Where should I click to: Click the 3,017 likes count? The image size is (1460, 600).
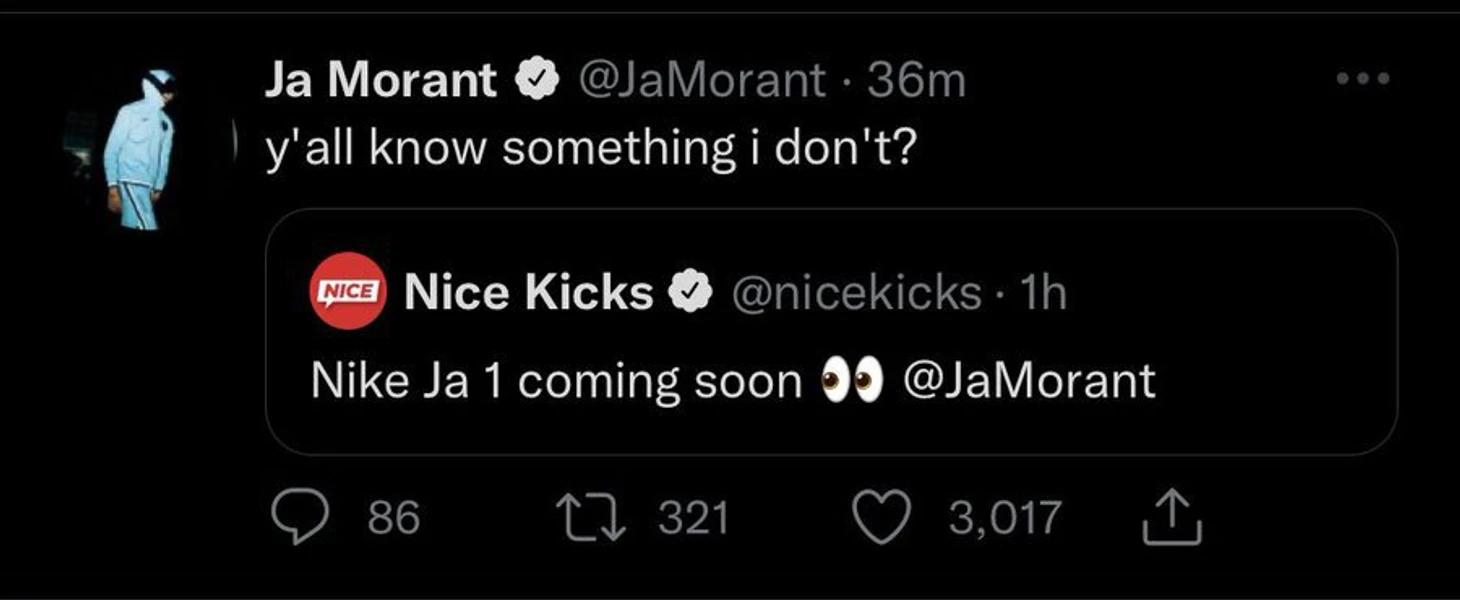pos(1004,519)
